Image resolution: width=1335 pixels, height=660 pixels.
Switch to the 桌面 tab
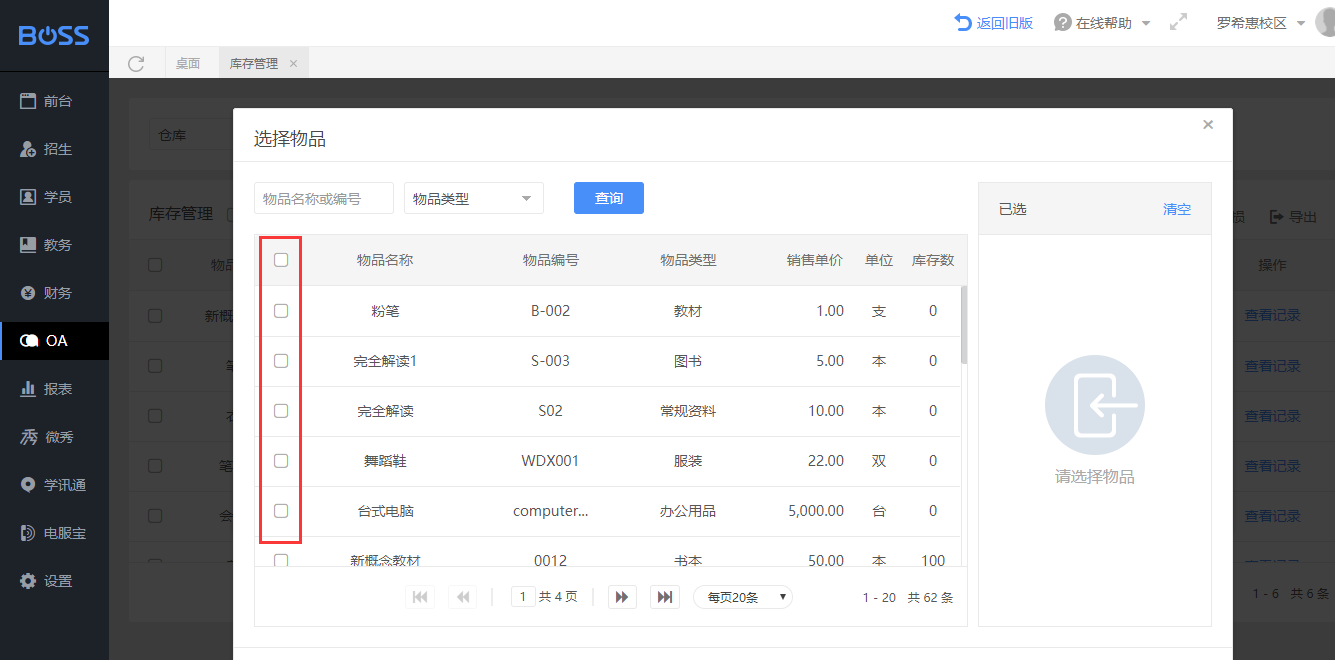point(188,63)
